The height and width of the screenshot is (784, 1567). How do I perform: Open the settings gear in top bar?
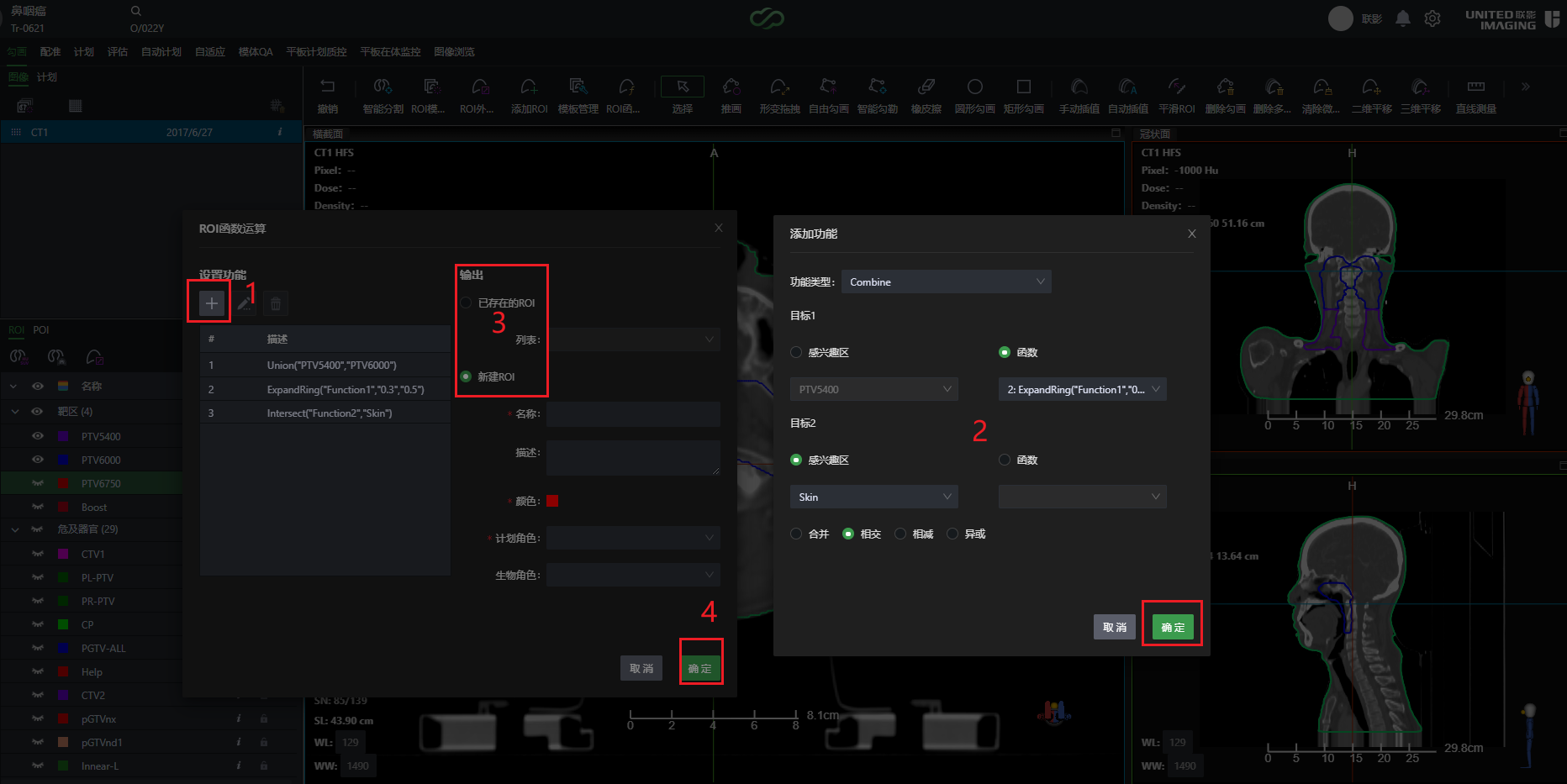tap(1432, 18)
